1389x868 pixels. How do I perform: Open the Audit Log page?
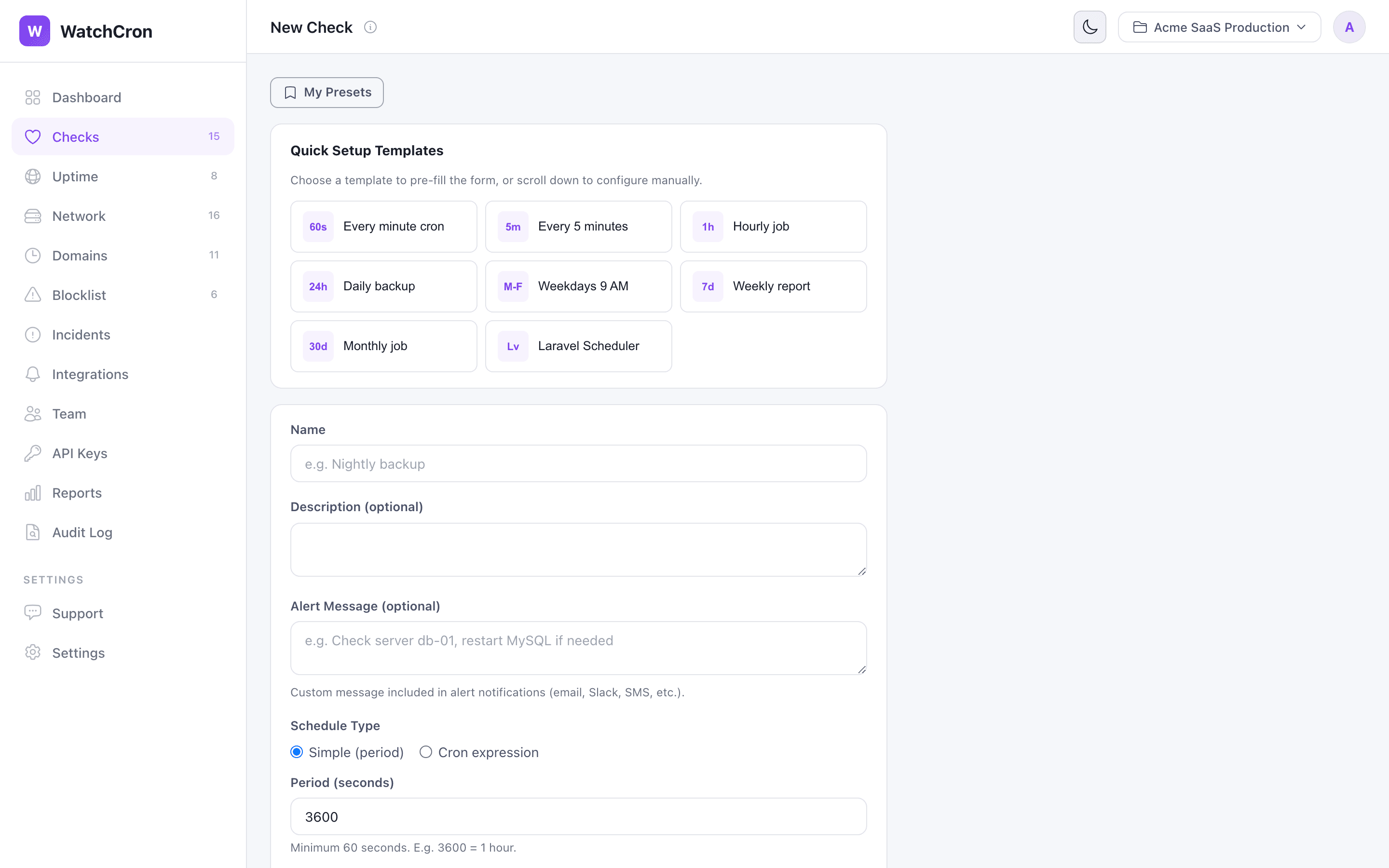tap(123, 533)
